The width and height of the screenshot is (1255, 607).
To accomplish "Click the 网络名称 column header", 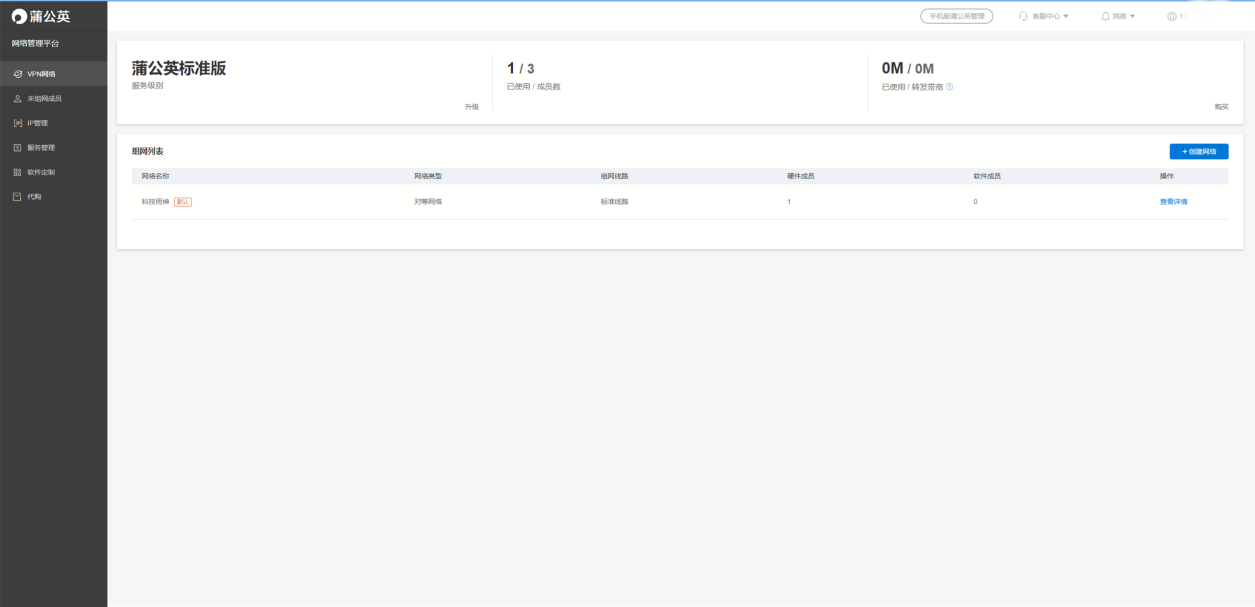I will 156,176.
